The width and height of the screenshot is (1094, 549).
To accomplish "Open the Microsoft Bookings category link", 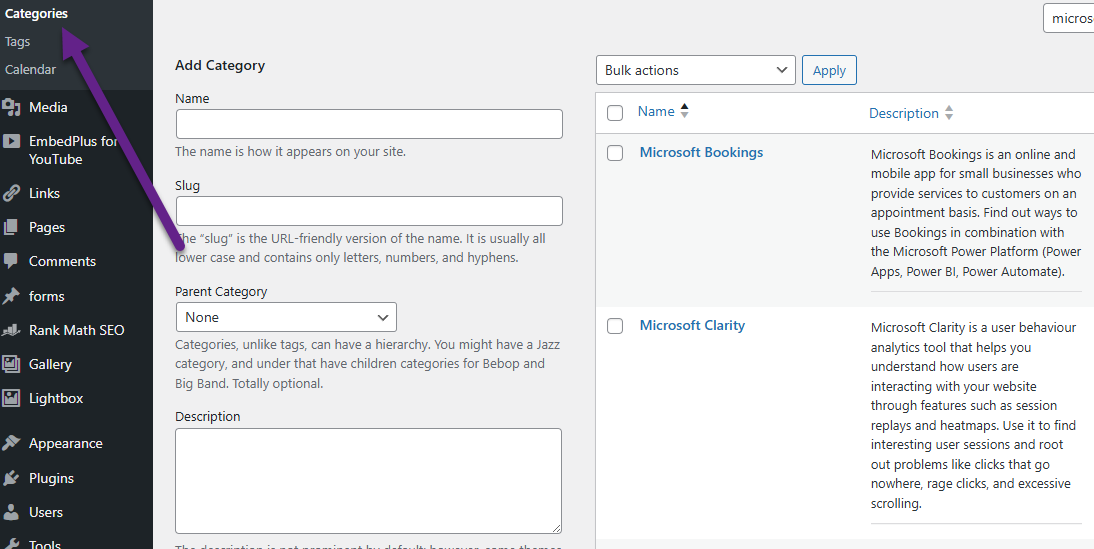I will point(701,152).
